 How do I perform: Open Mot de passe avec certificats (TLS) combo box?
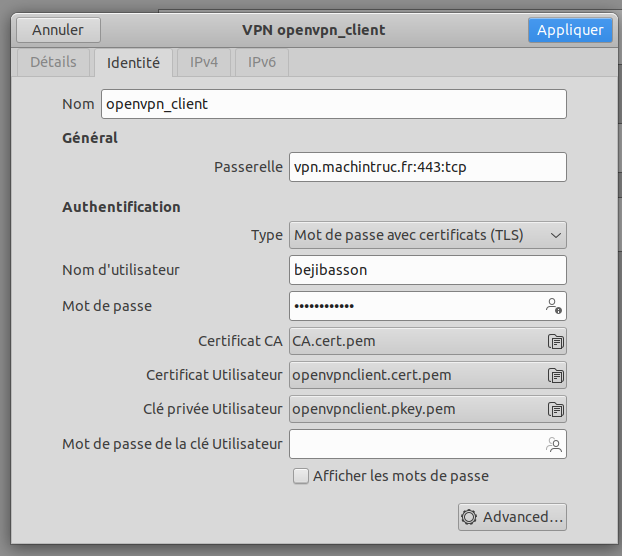tap(428, 235)
